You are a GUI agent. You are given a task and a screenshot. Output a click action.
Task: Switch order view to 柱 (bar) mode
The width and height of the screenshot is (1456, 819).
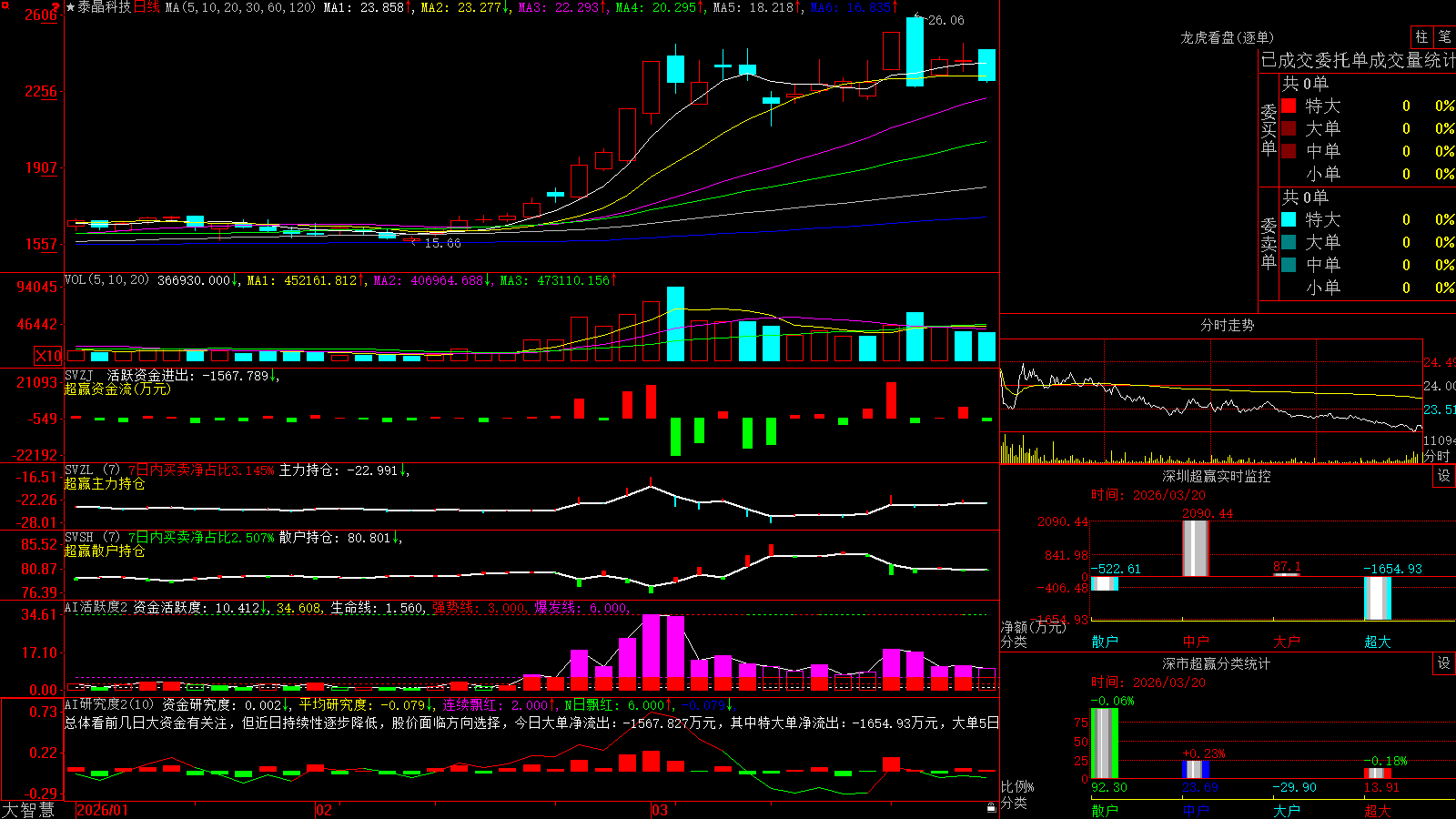pyautogui.click(x=1421, y=36)
